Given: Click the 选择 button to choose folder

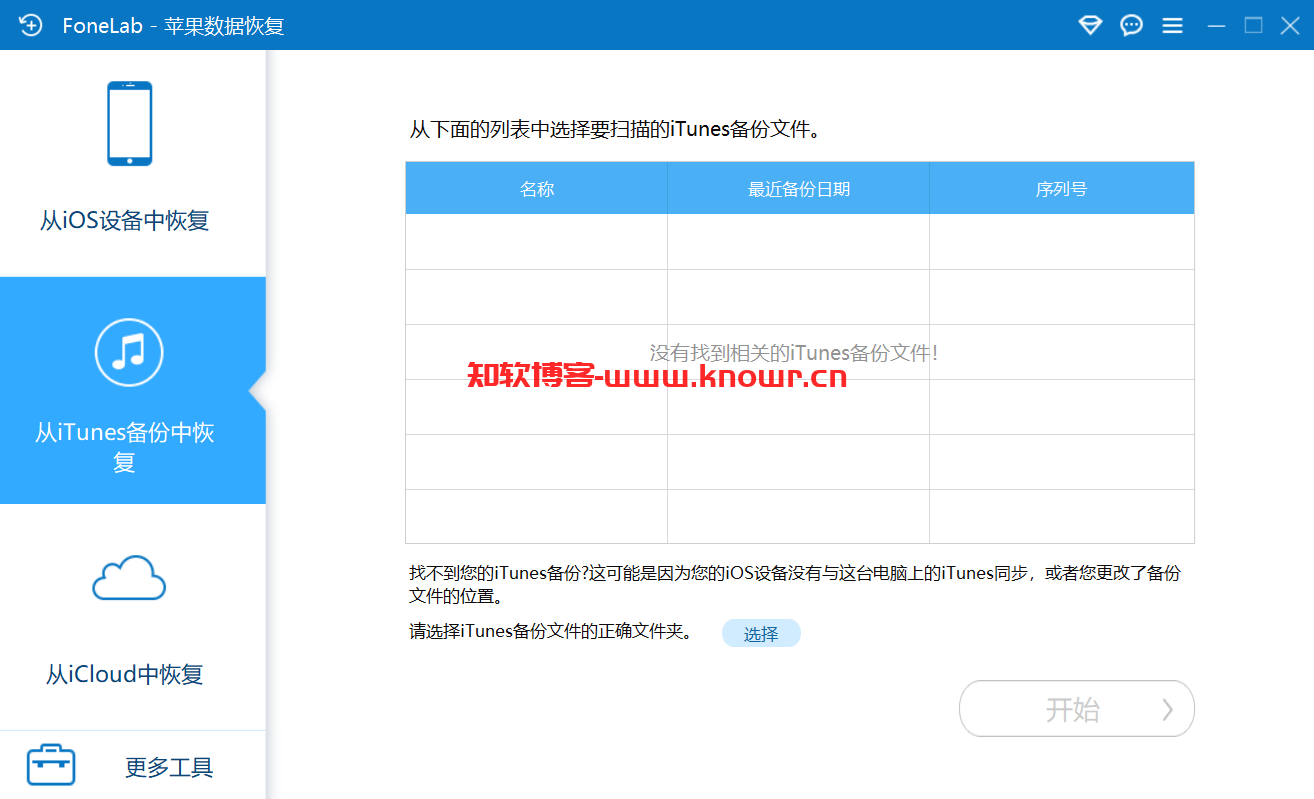Looking at the screenshot, I should [x=761, y=634].
